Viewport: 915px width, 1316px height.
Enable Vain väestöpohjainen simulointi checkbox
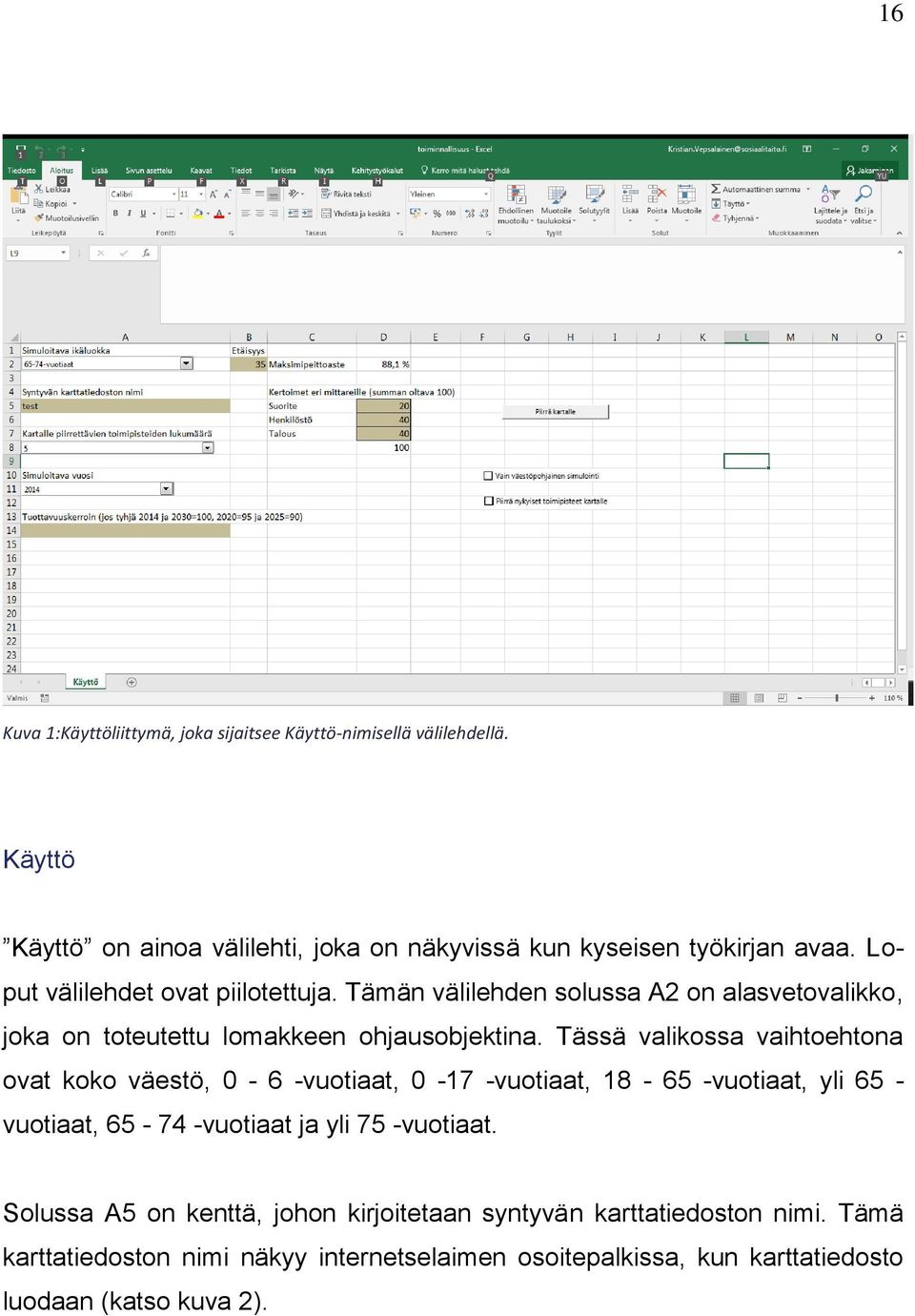coord(488,476)
